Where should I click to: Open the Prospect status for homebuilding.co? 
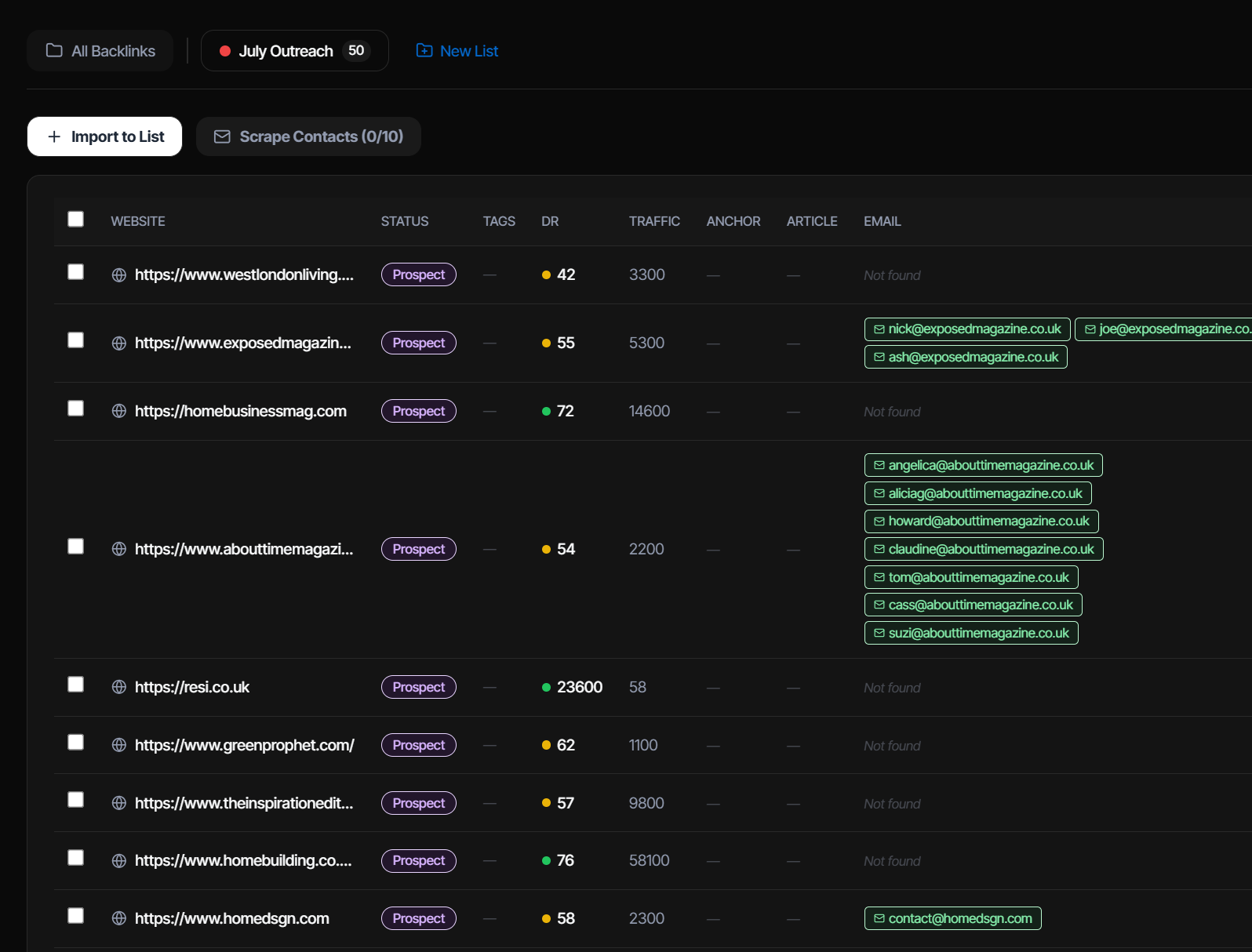[418, 860]
